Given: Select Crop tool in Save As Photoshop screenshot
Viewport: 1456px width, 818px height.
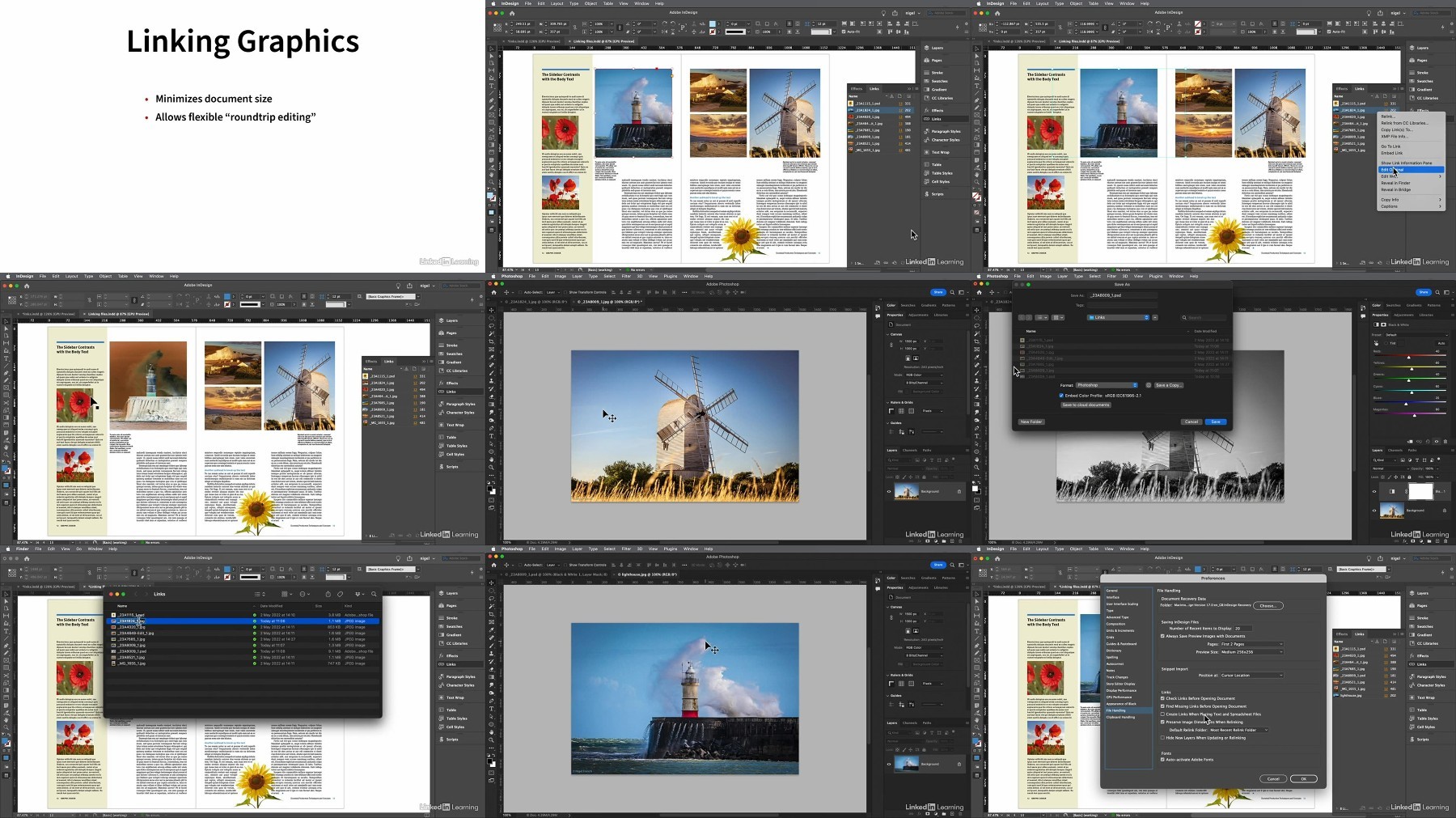Looking at the screenshot, I should click(x=976, y=342).
